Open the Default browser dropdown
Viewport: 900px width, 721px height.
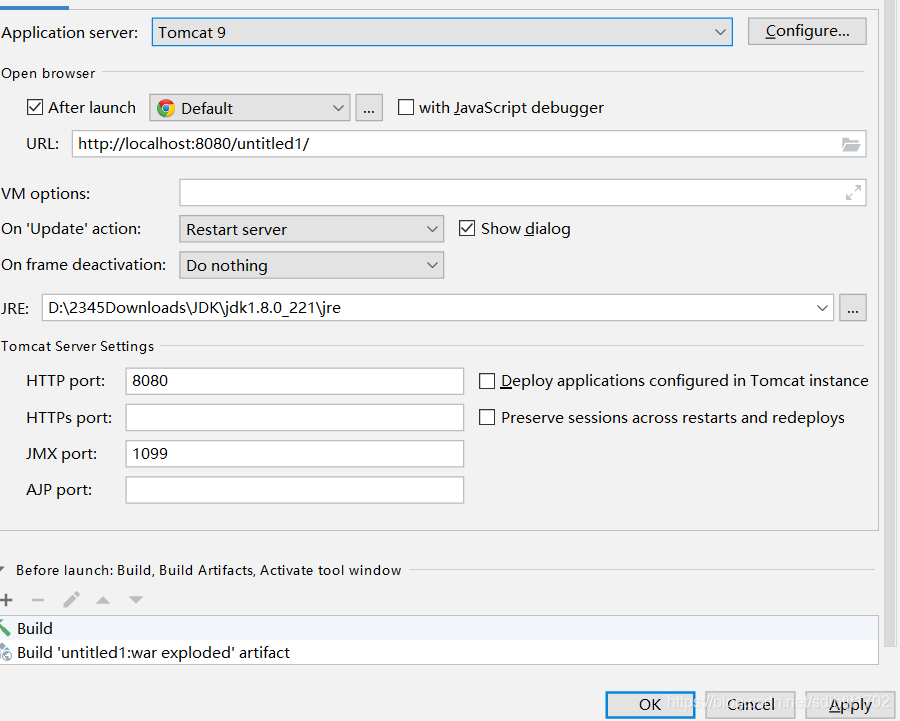click(250, 107)
